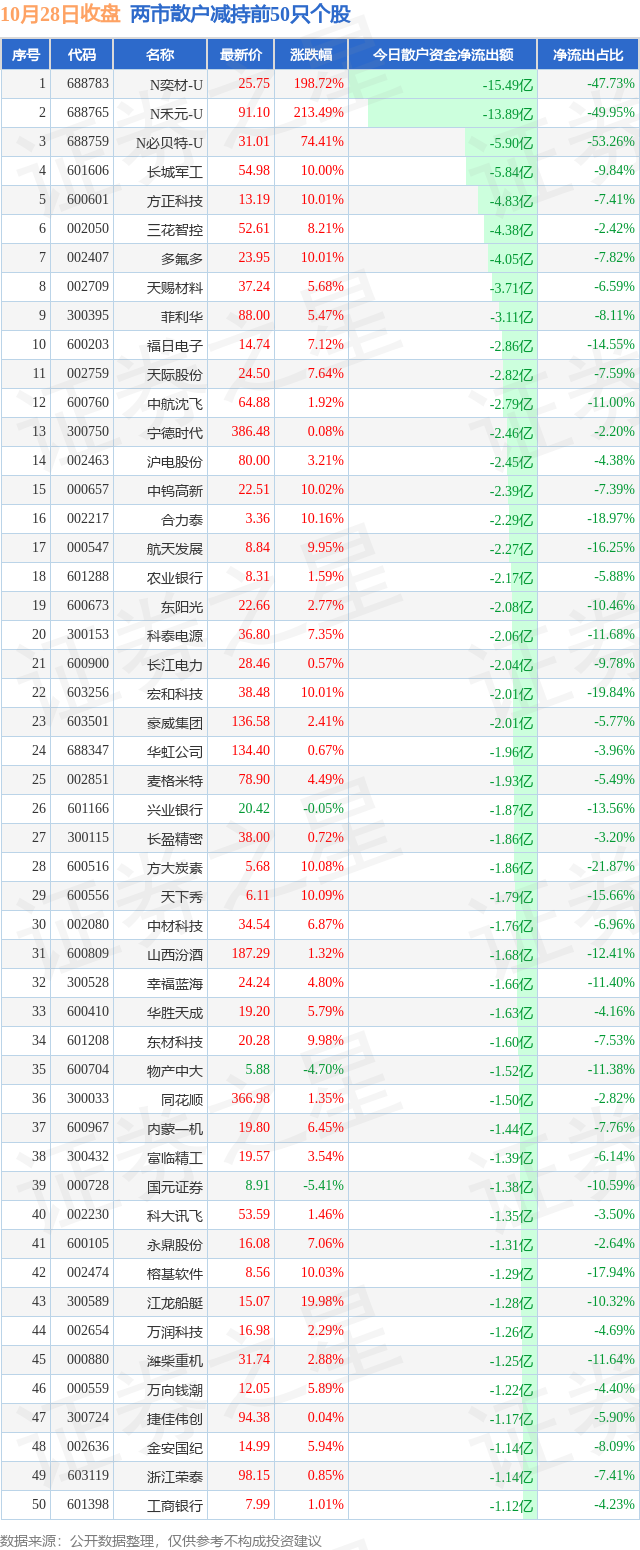Select stock name 东材科技
Image resolution: width=640 pixels, height=1550 pixels.
(175, 1041)
